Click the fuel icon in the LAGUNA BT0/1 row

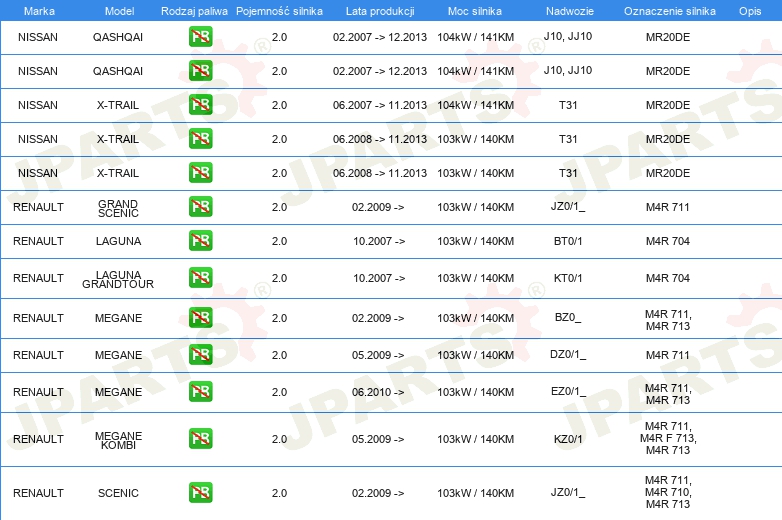pyautogui.click(x=200, y=240)
